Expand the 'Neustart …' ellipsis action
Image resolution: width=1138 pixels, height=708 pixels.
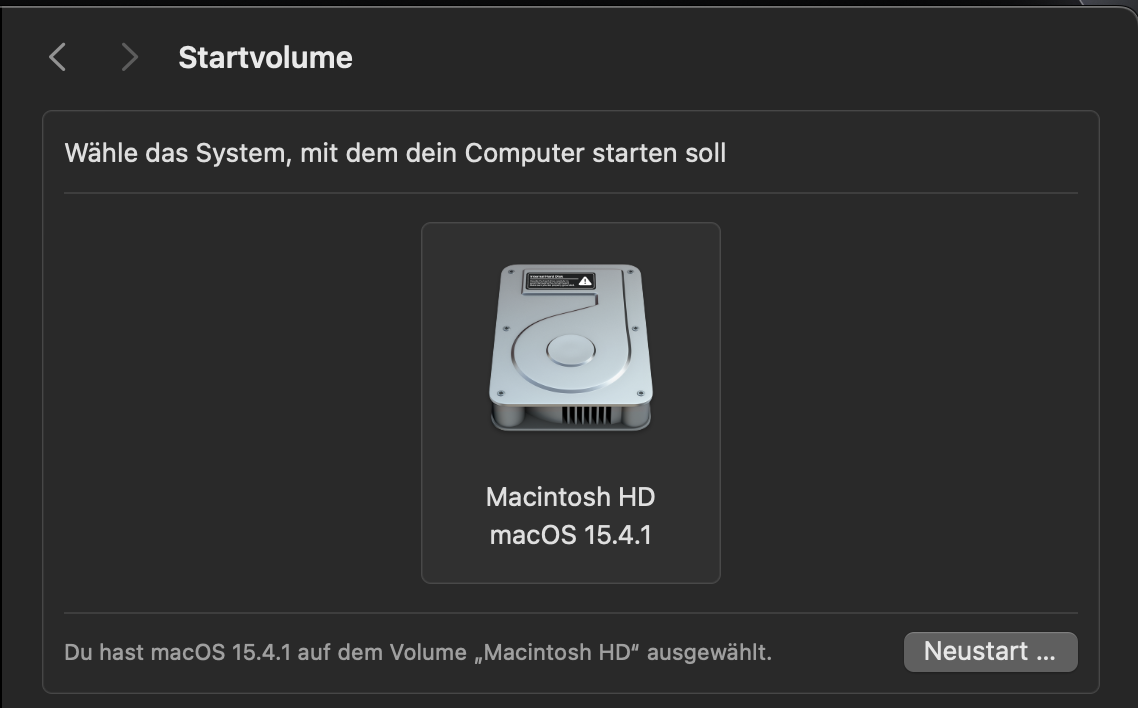tap(989, 651)
